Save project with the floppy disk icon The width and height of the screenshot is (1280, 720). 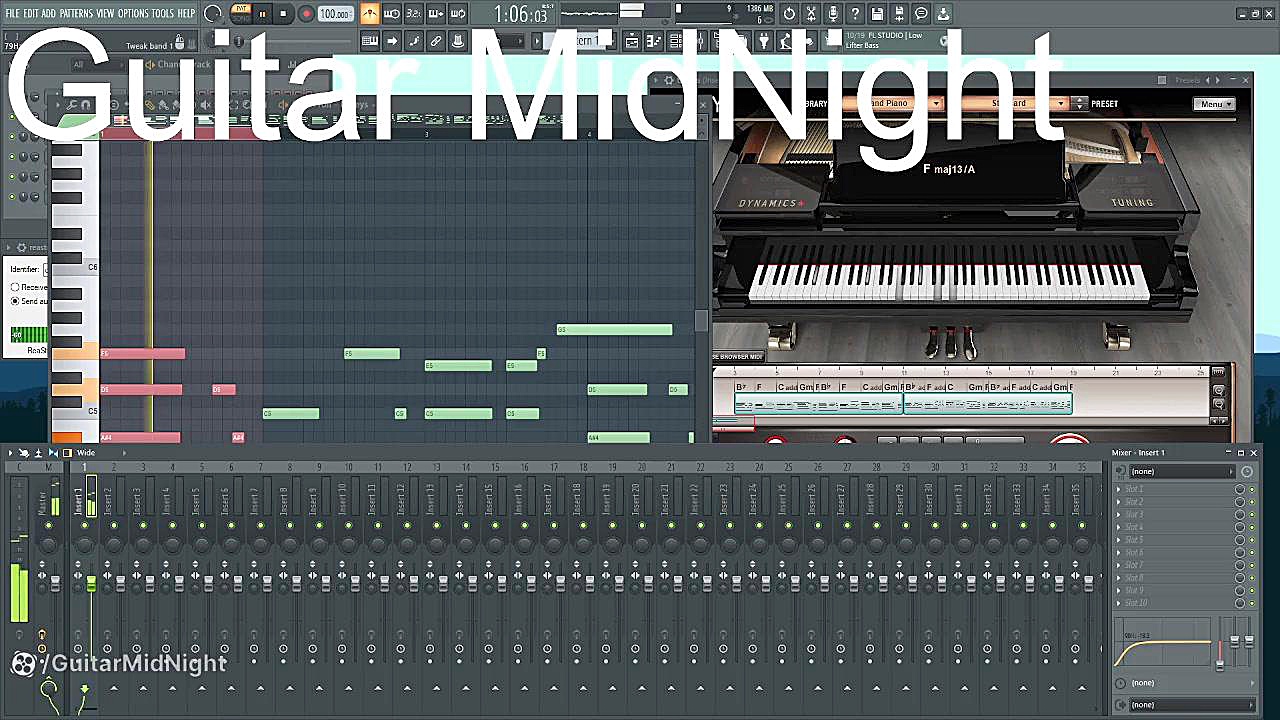pyautogui.click(x=877, y=14)
